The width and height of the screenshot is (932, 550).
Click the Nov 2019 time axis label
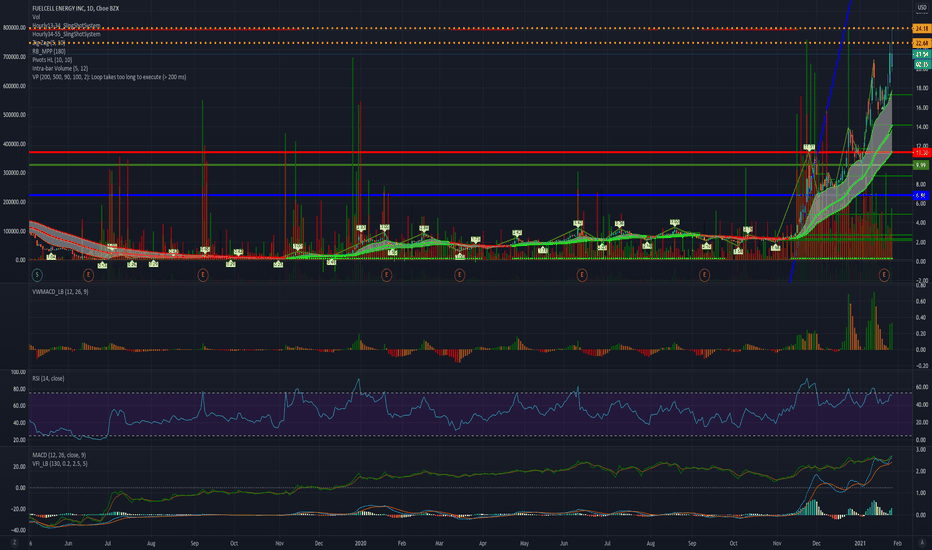(x=279, y=543)
